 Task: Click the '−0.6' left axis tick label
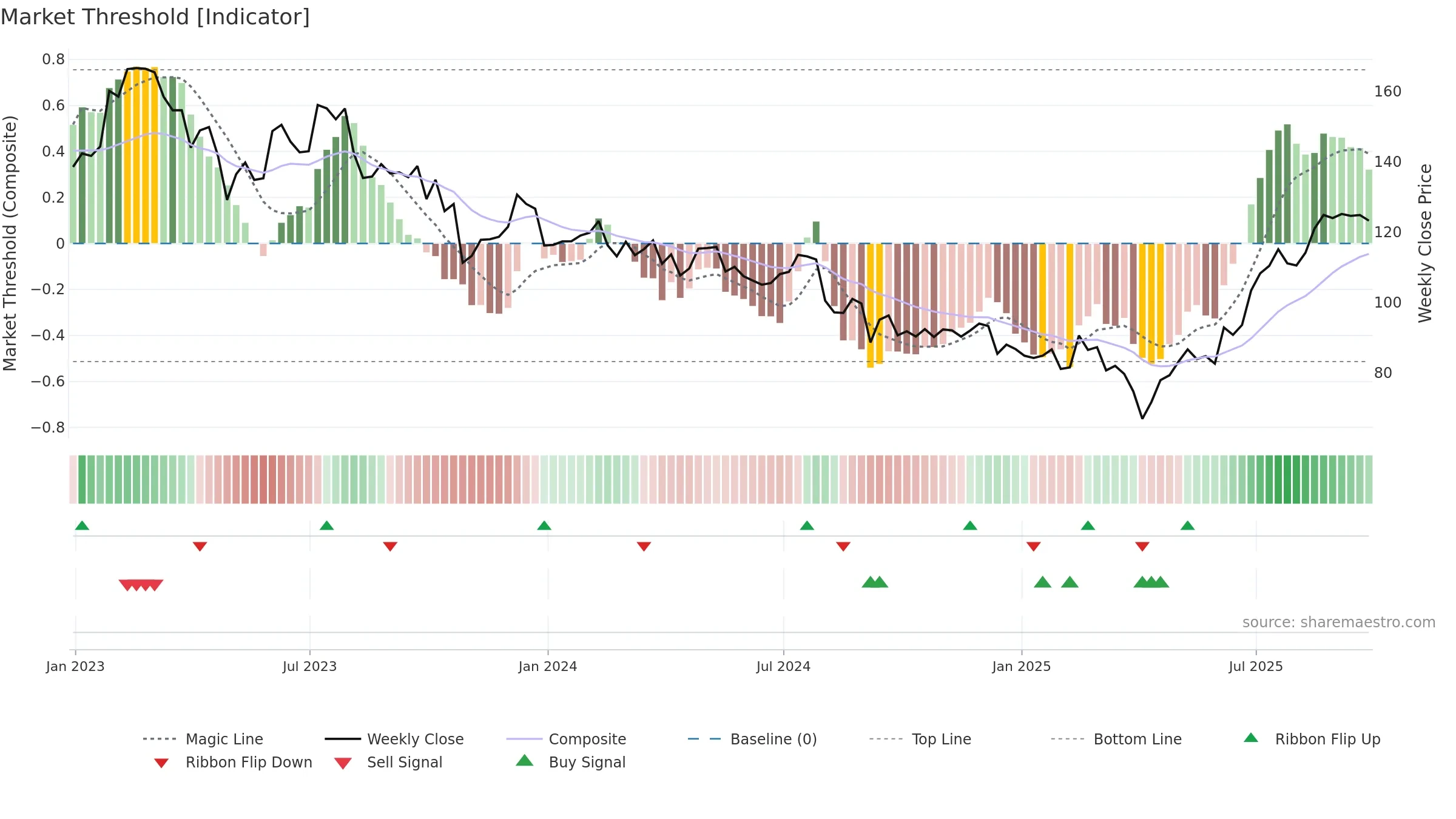[48, 382]
